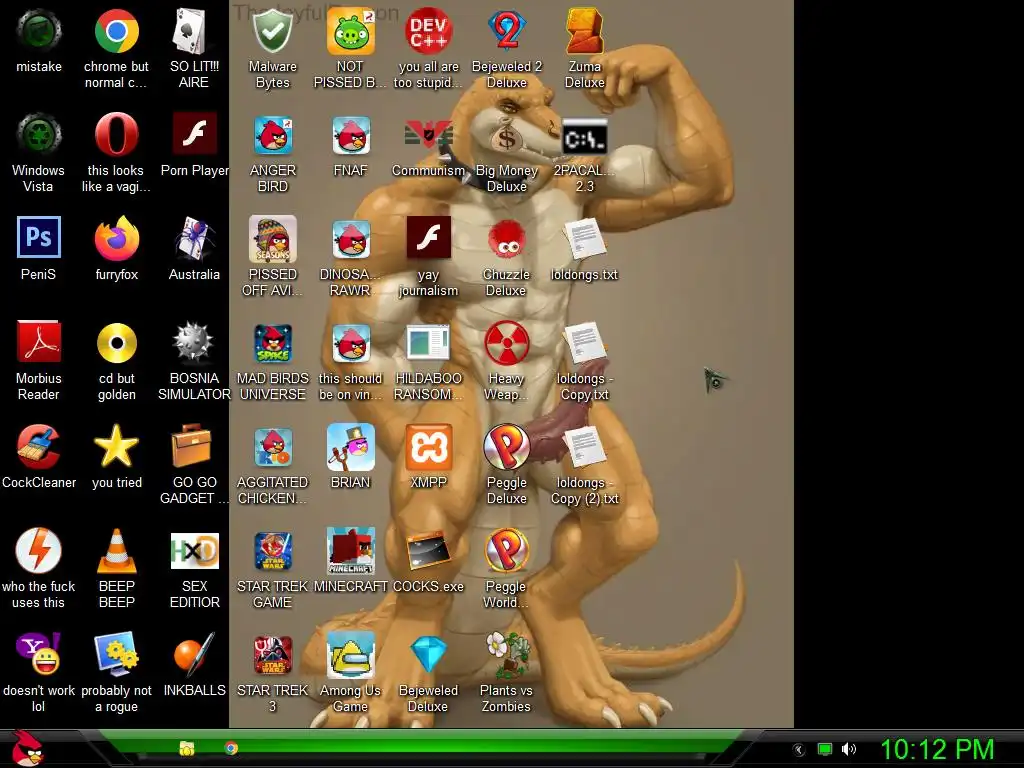Open 'NOT PISSED B...' green pig shortcut
The width and height of the screenshot is (1024, 768).
click(351, 31)
